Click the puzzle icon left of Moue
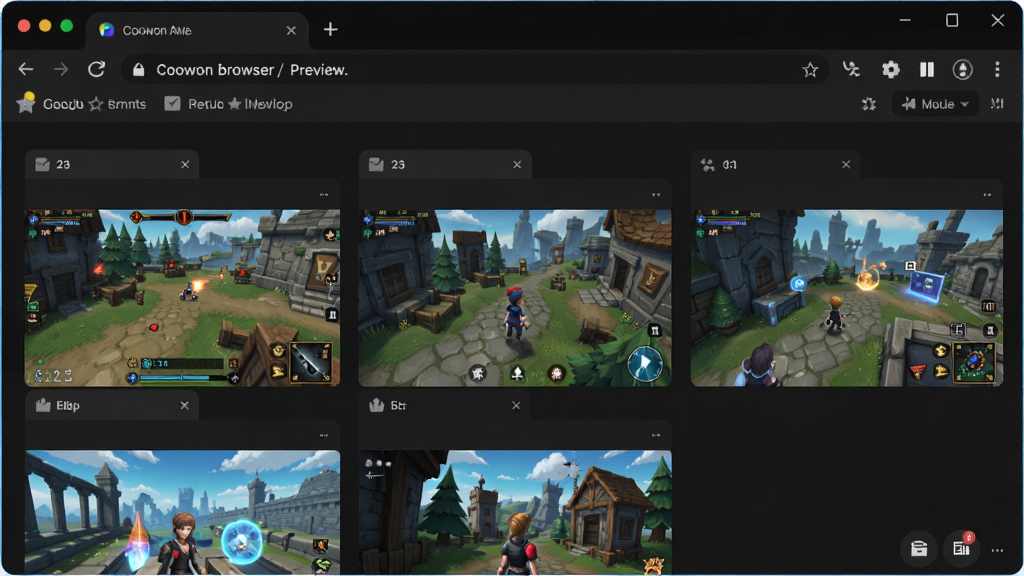 click(x=869, y=104)
